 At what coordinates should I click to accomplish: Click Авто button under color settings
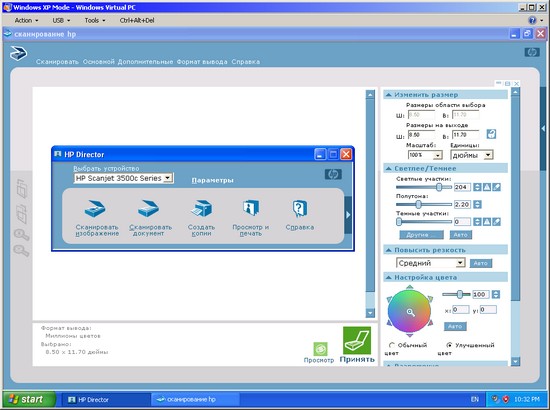click(455, 326)
